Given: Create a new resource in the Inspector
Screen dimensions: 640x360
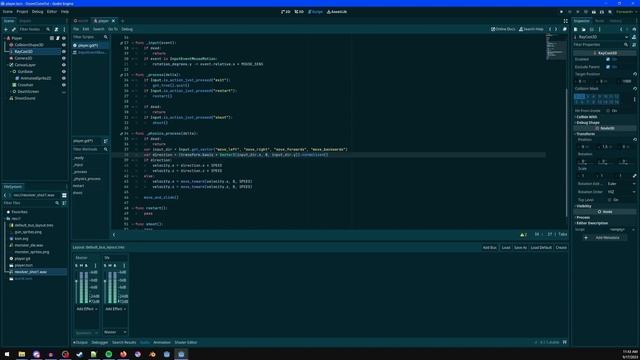Looking at the screenshot, I should click(x=576, y=29).
